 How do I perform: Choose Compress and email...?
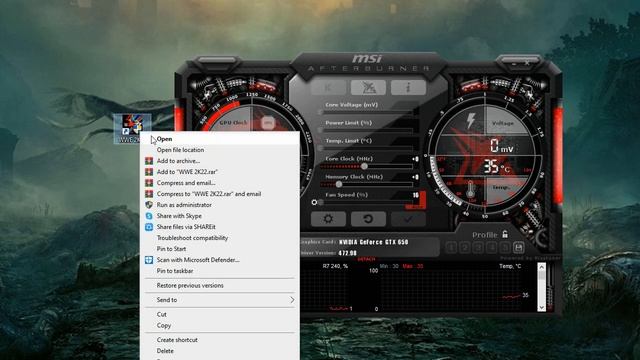click(x=220, y=183)
